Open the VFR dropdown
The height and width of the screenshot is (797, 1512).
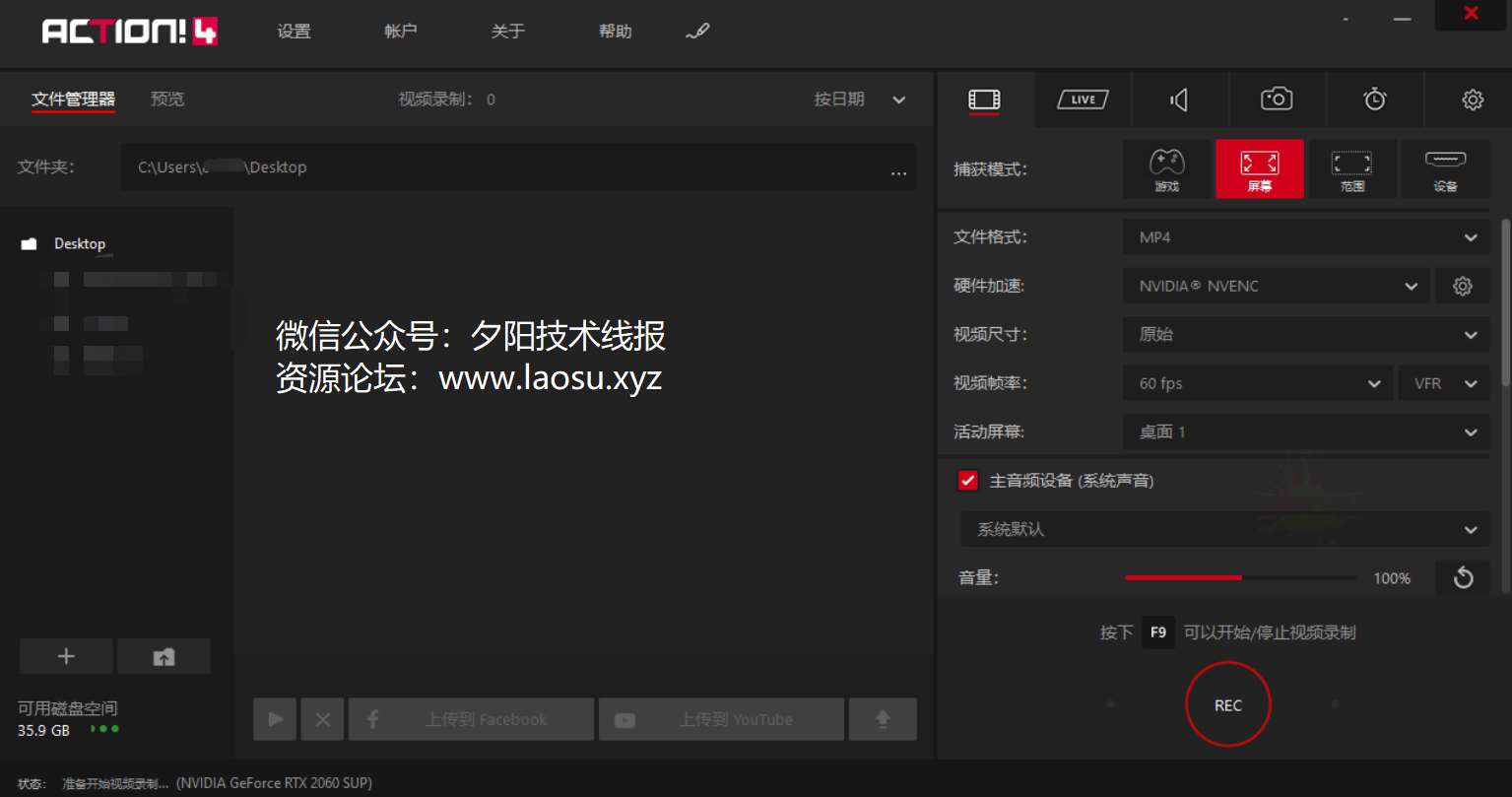click(1444, 383)
